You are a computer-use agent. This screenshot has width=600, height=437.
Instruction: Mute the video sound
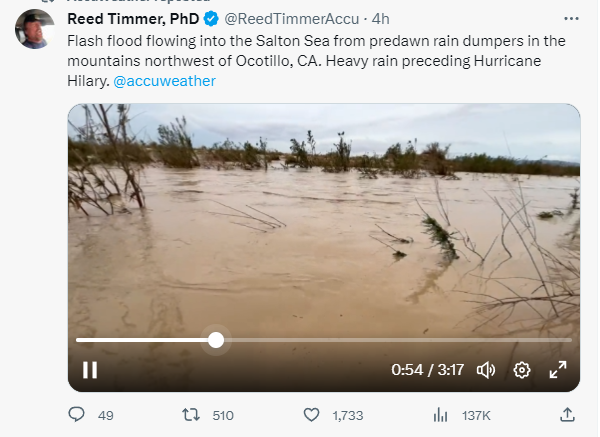[486, 370]
